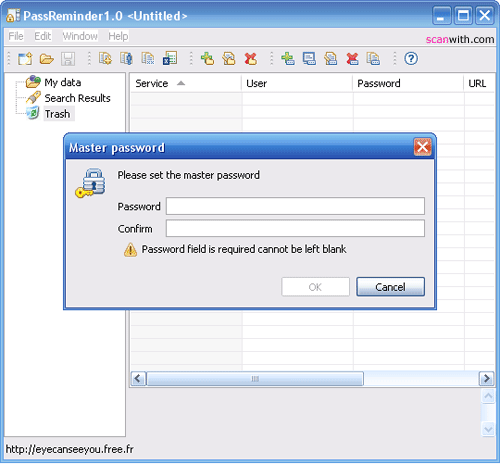The image size is (500, 464).
Task: Click the greyed floppy-disk Save icon
Action: coord(68,59)
